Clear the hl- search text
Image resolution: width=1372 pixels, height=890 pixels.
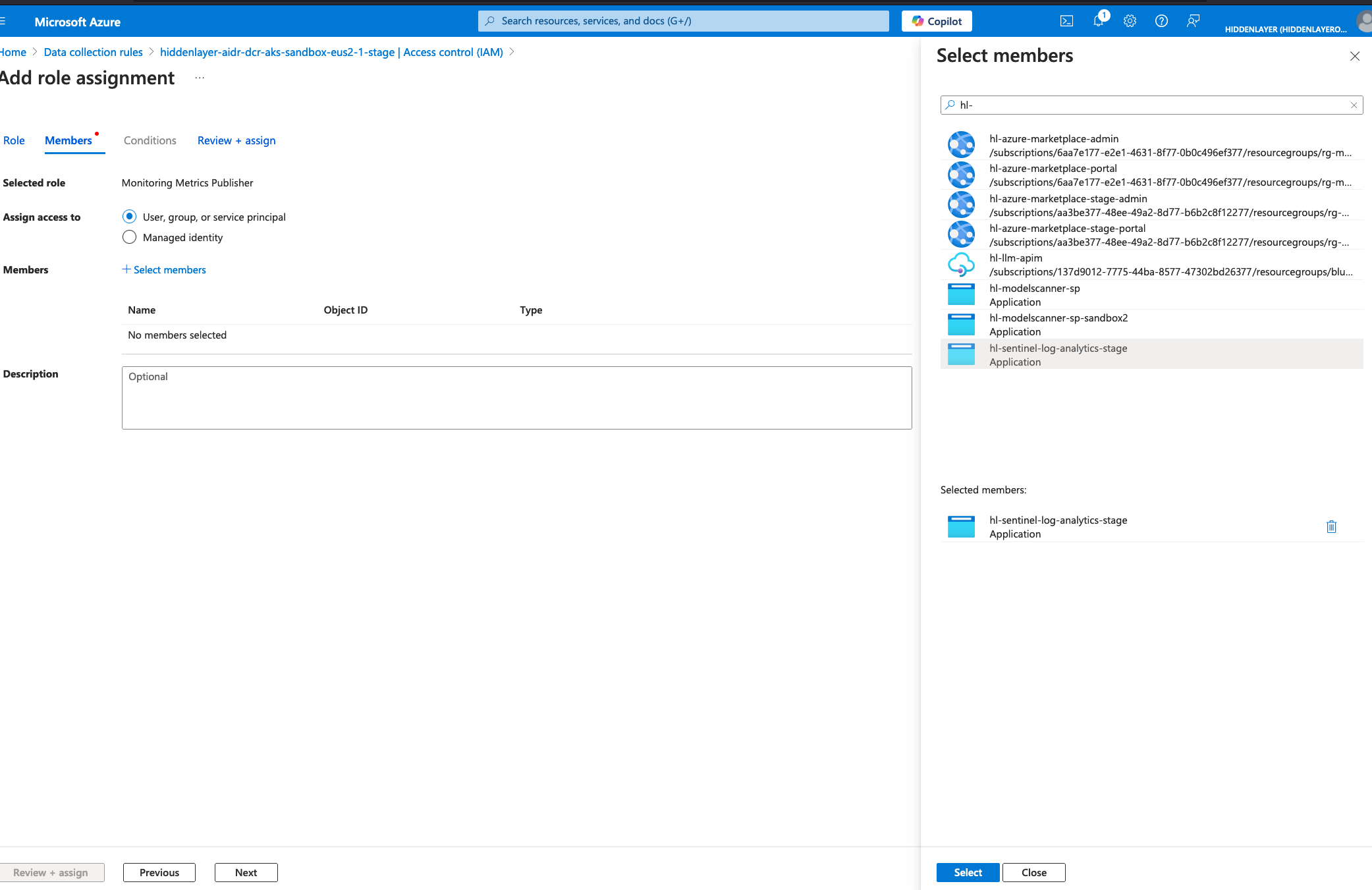(x=1354, y=105)
